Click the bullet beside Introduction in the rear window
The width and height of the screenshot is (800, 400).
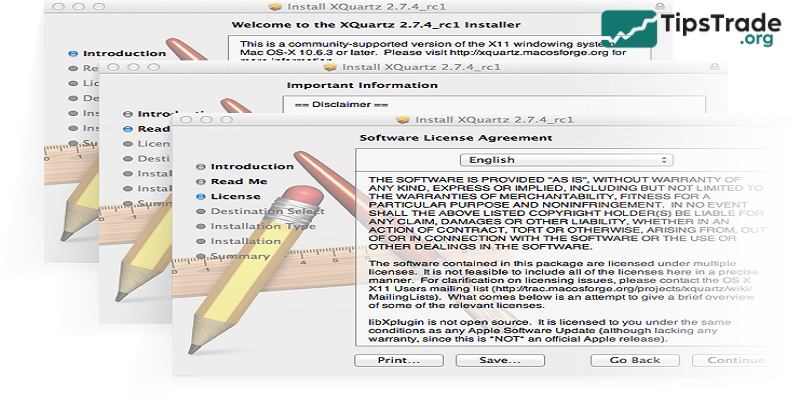click(73, 53)
